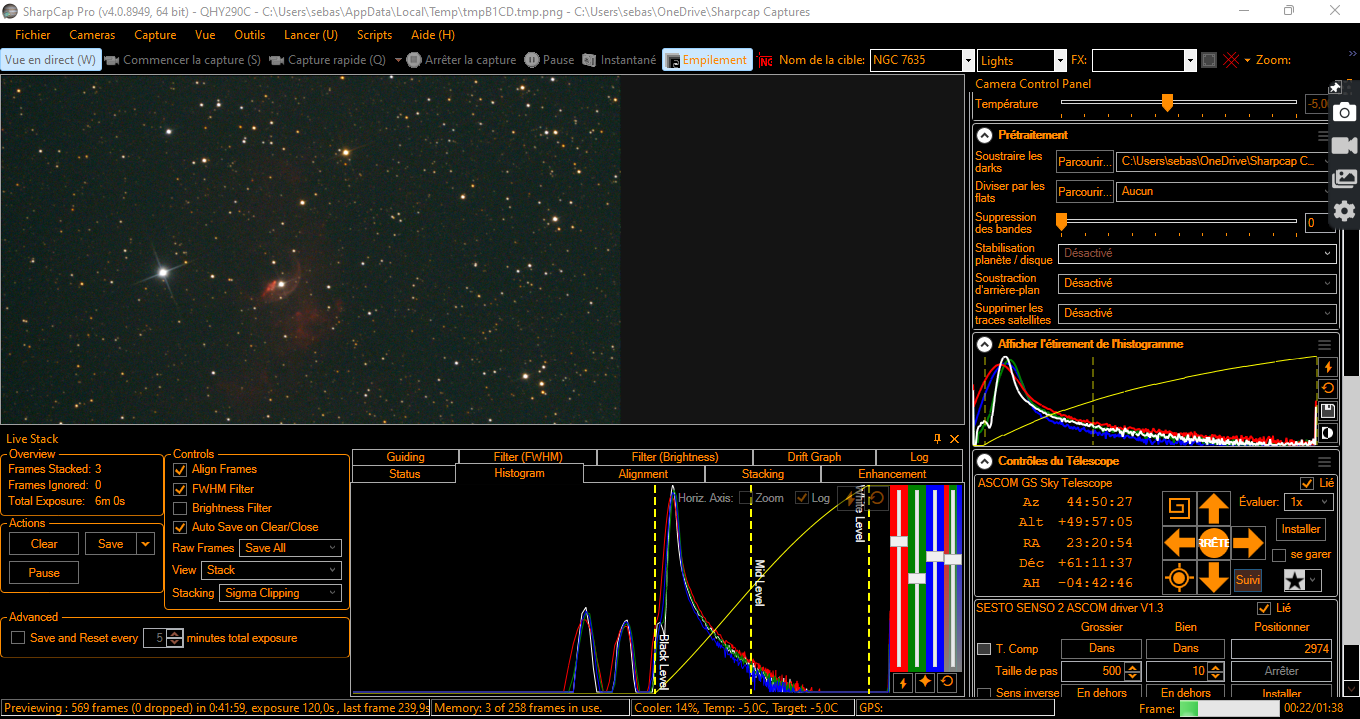Enable Save and Reset every checkbox

click(17, 638)
